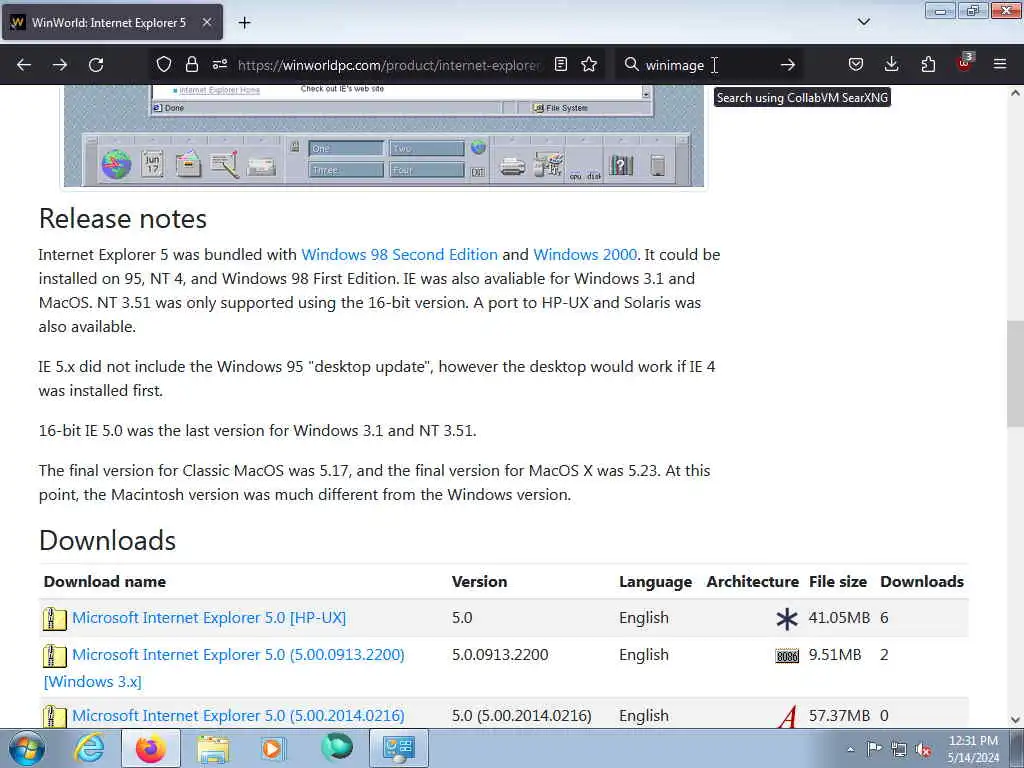Click the search magnifier icon
Viewport: 1024px width, 768px height.
point(631,65)
